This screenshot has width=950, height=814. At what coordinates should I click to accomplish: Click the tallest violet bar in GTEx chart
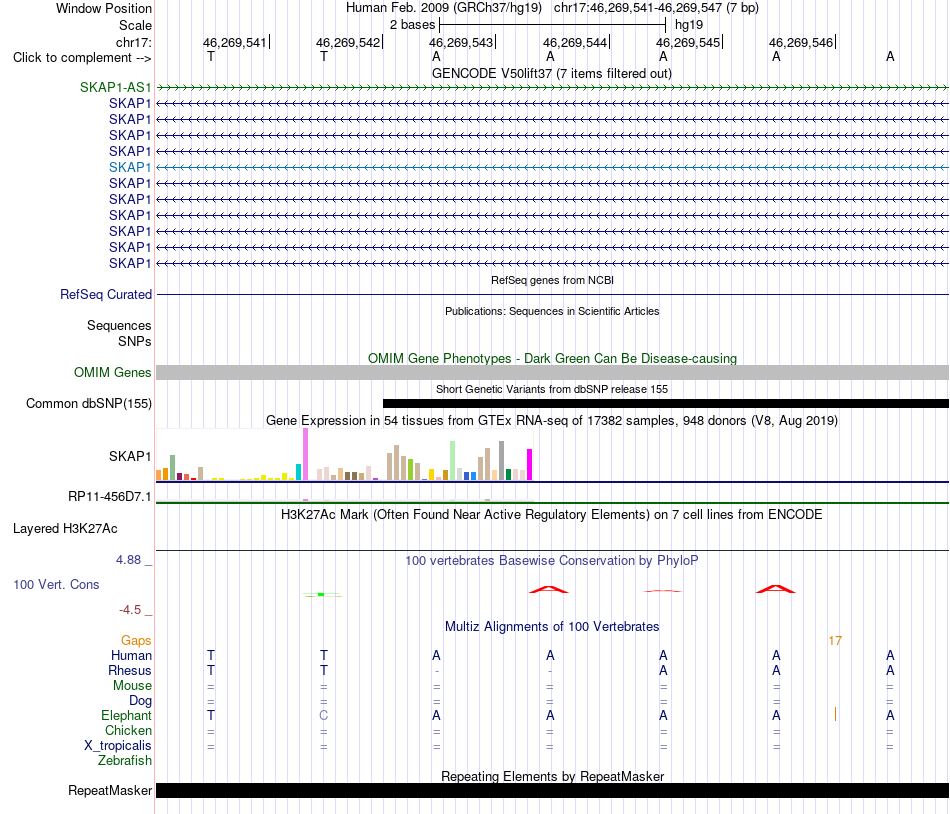[305, 454]
